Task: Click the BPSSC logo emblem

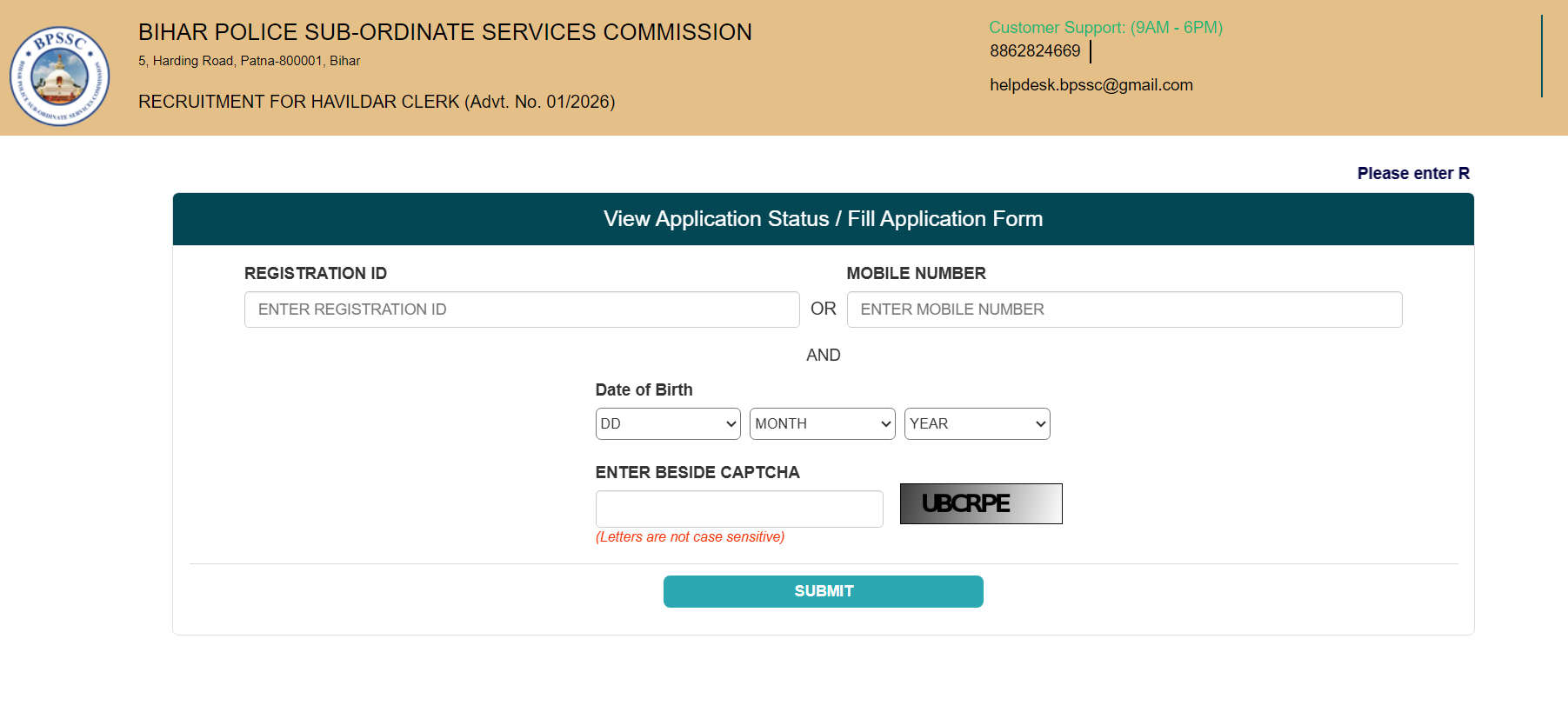Action: (59, 76)
